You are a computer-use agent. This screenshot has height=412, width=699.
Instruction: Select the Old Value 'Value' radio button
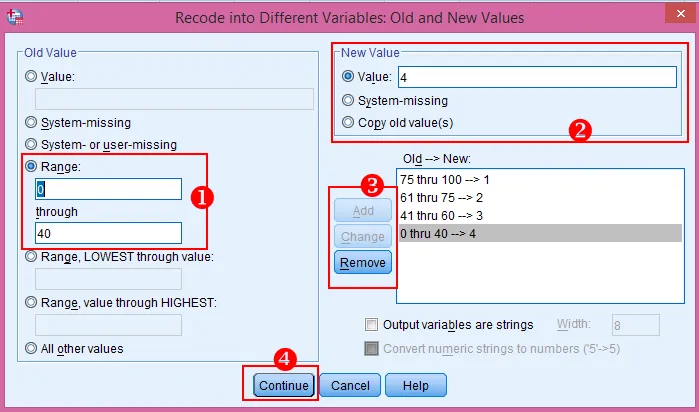tap(33, 75)
